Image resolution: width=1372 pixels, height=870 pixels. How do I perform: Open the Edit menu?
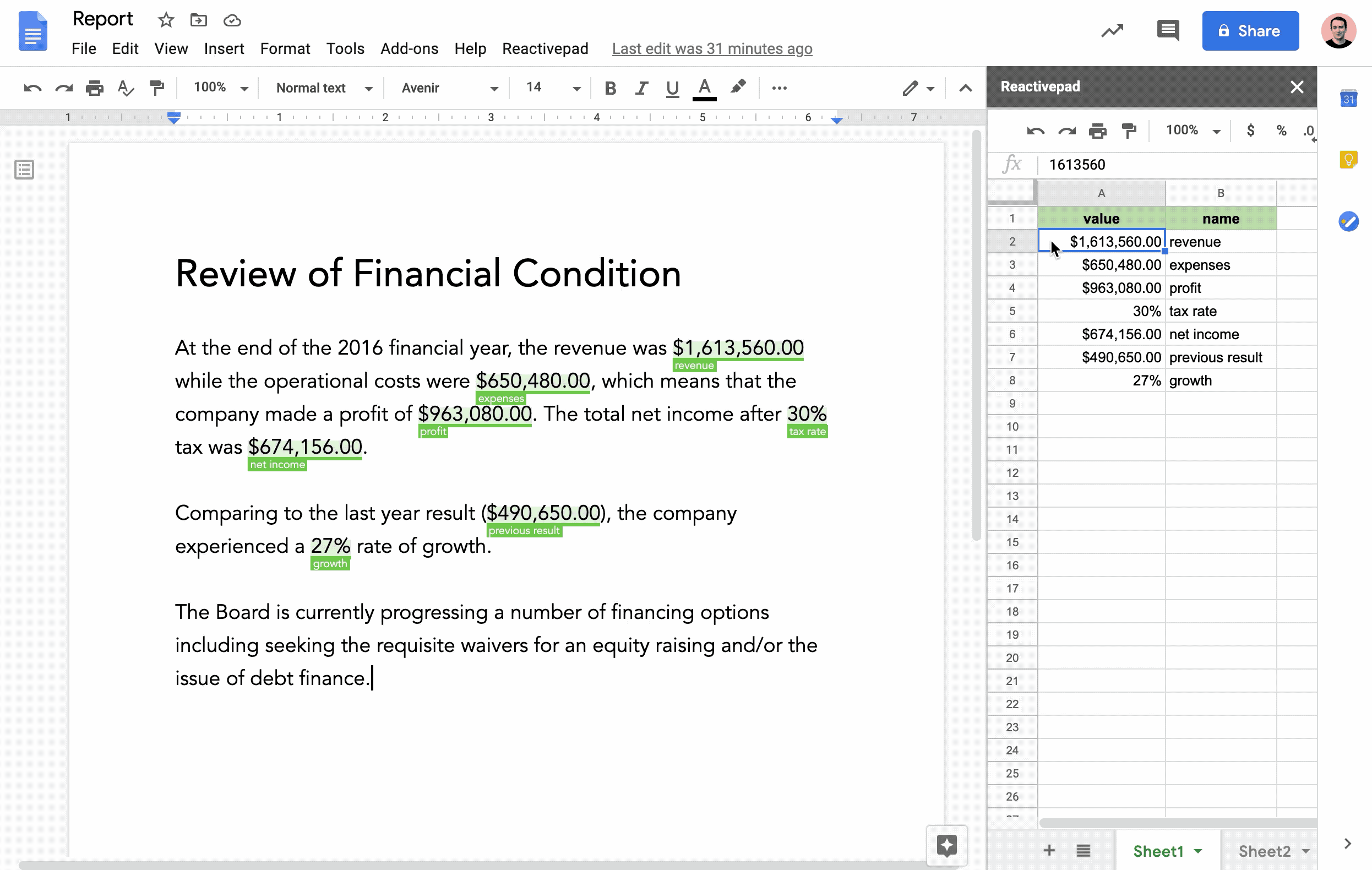coord(125,49)
